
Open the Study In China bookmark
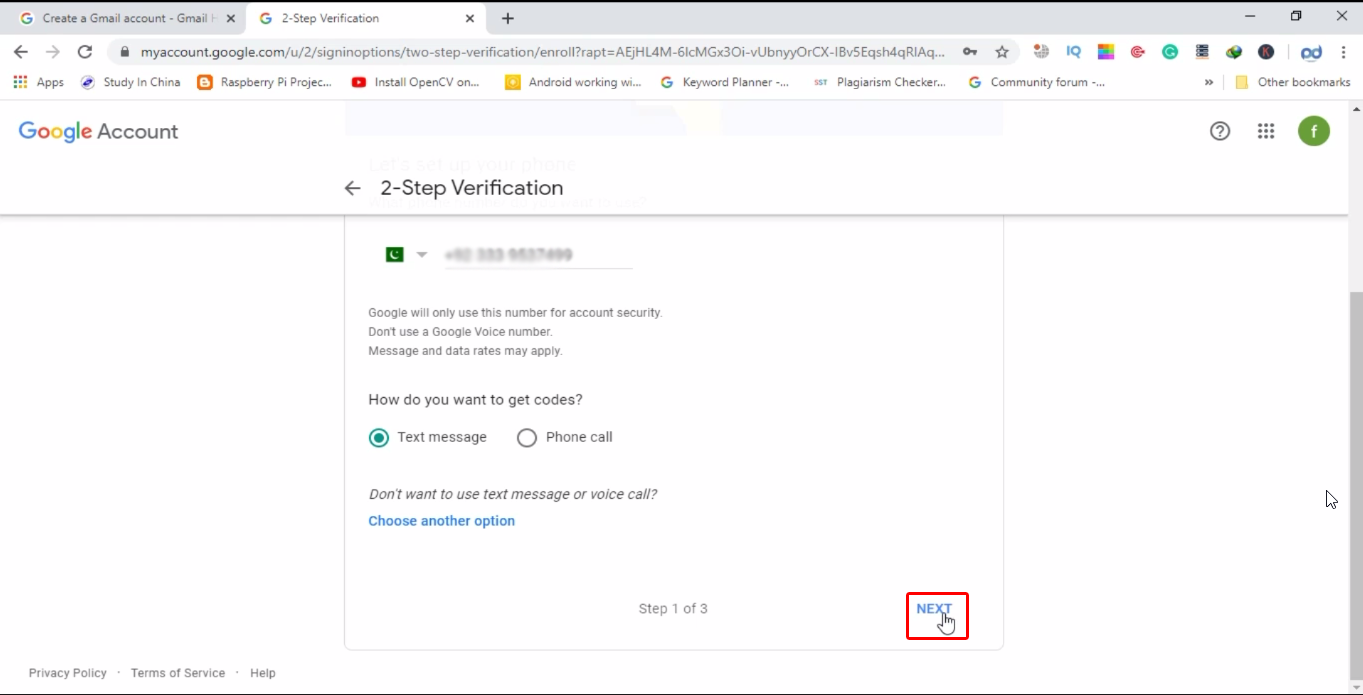coord(131,82)
